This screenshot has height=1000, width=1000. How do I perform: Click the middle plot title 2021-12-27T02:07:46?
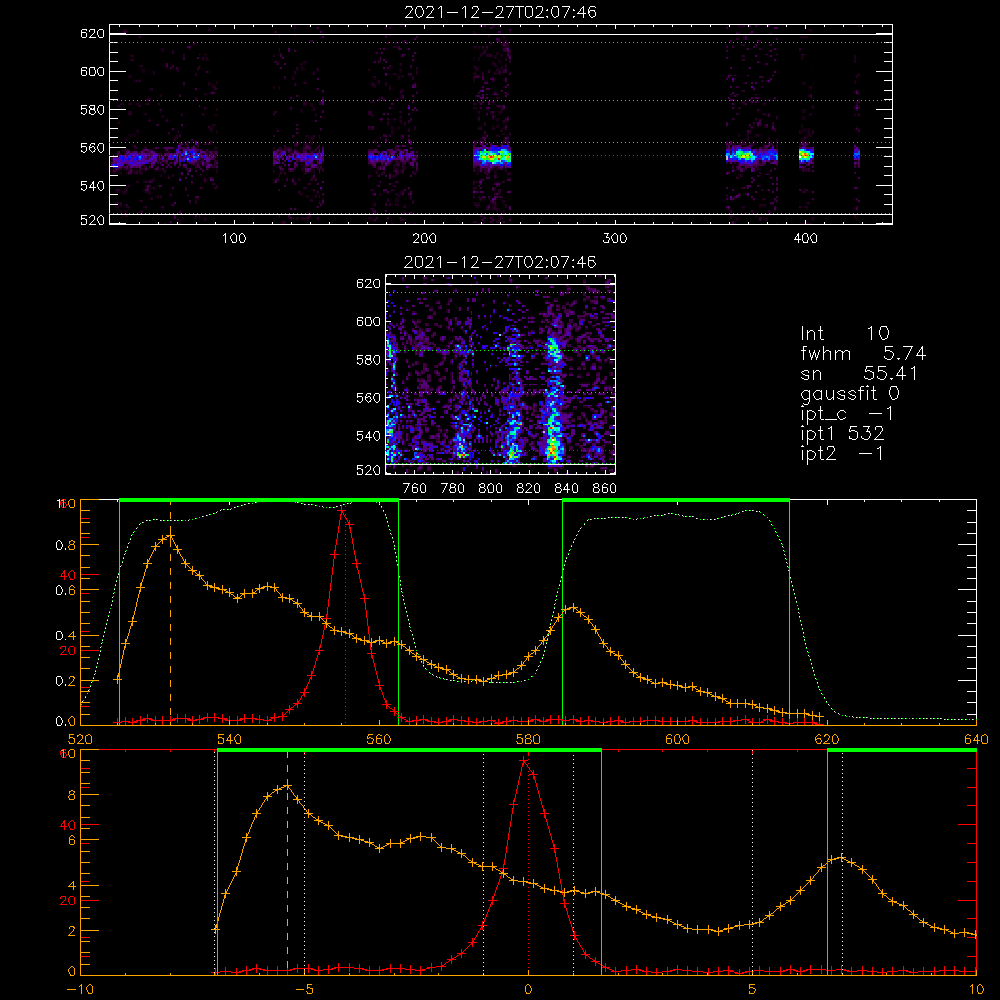coord(500,262)
